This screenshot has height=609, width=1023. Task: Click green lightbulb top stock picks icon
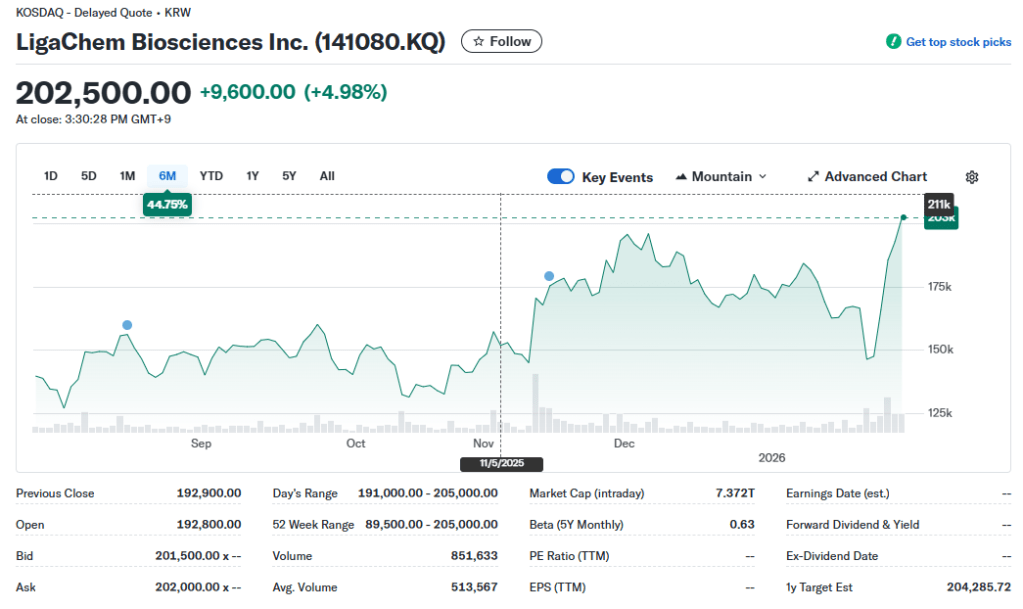click(x=893, y=42)
